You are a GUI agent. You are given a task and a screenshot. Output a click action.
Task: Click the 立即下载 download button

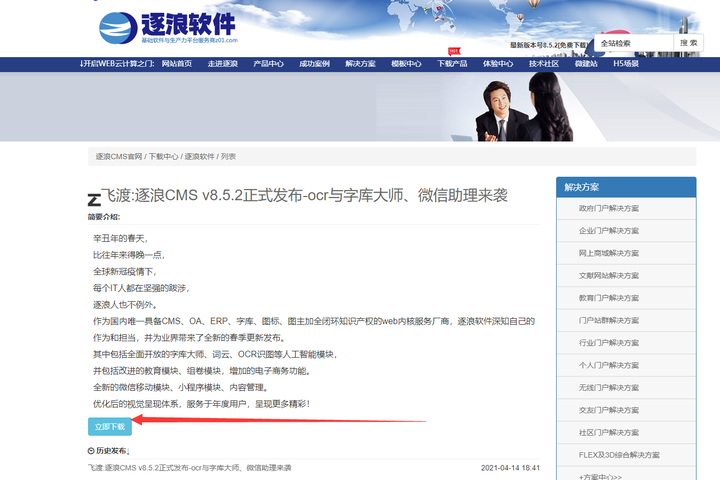[x=110, y=427]
